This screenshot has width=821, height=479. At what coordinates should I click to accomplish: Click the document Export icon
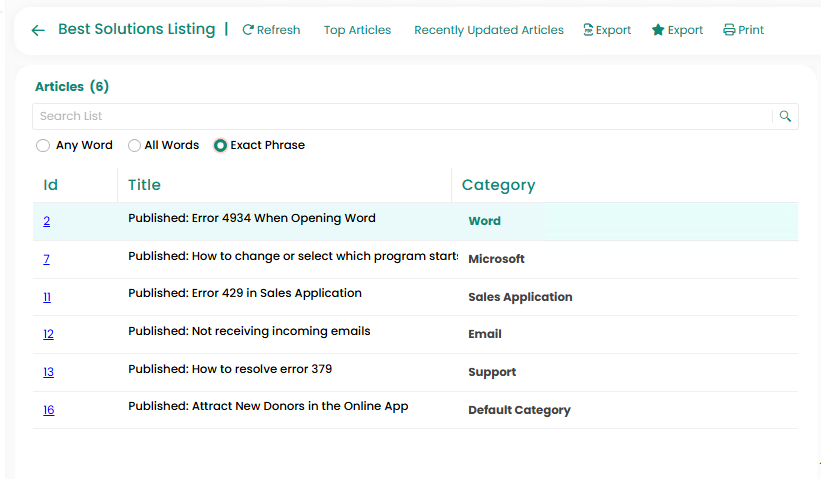point(588,30)
